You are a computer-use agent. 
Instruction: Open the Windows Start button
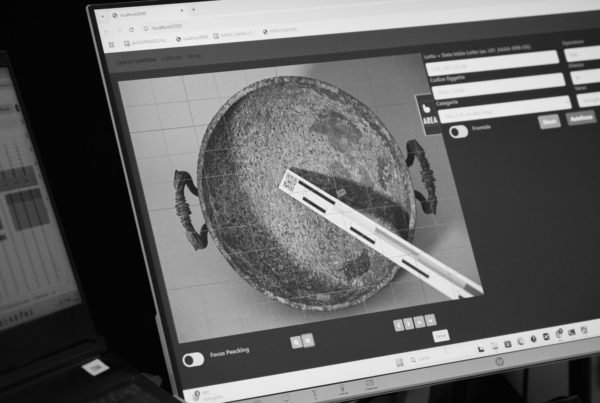[x=399, y=362]
